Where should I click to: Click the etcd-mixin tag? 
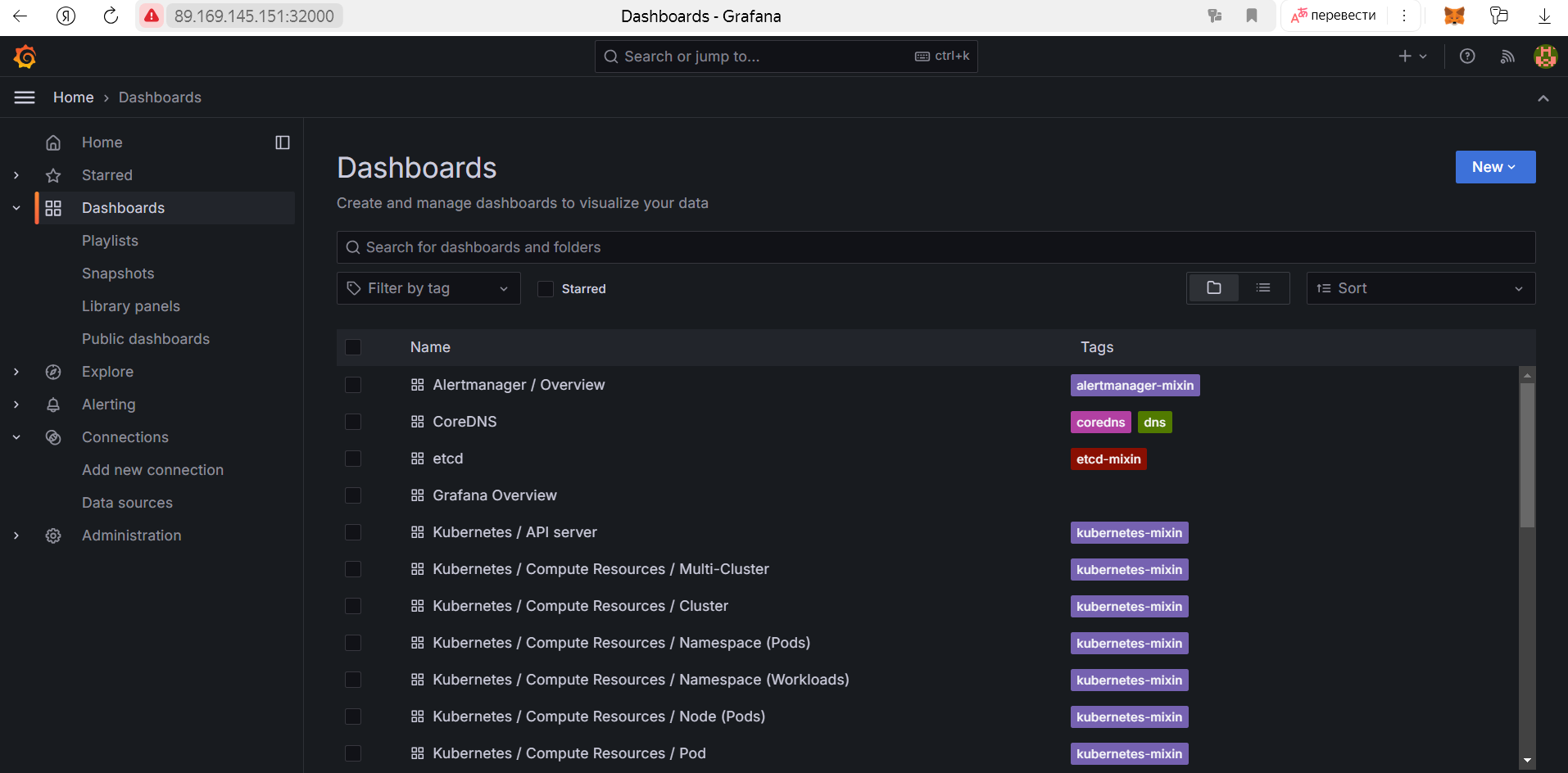(x=1108, y=459)
